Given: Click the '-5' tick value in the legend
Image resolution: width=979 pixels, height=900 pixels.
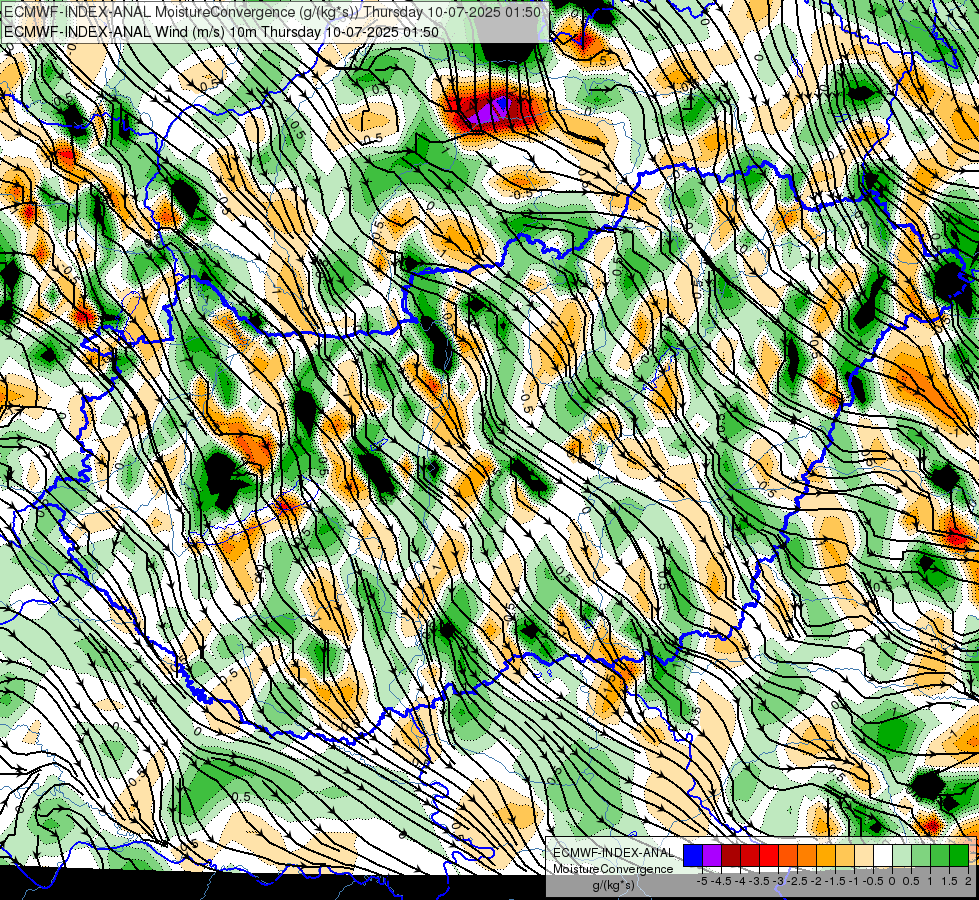Looking at the screenshot, I should (x=702, y=881).
